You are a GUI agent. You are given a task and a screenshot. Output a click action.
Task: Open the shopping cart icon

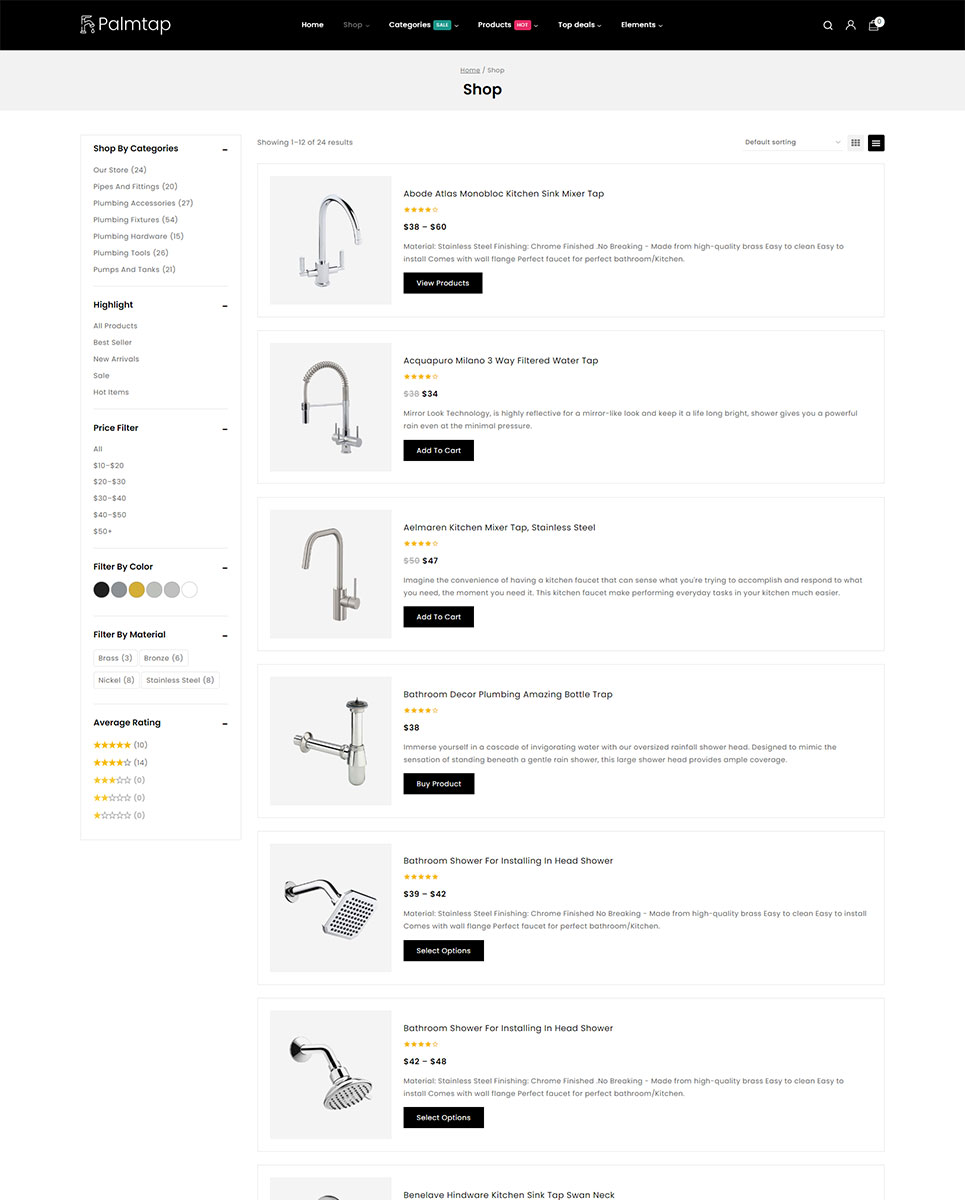coord(874,25)
